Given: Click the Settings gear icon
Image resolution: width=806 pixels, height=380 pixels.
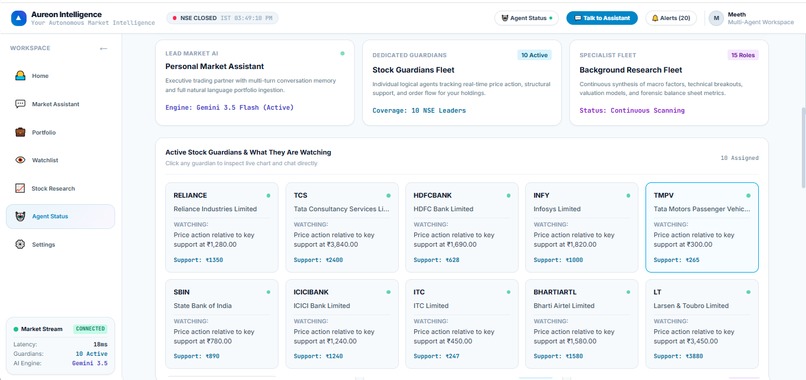Looking at the screenshot, I should [x=20, y=244].
